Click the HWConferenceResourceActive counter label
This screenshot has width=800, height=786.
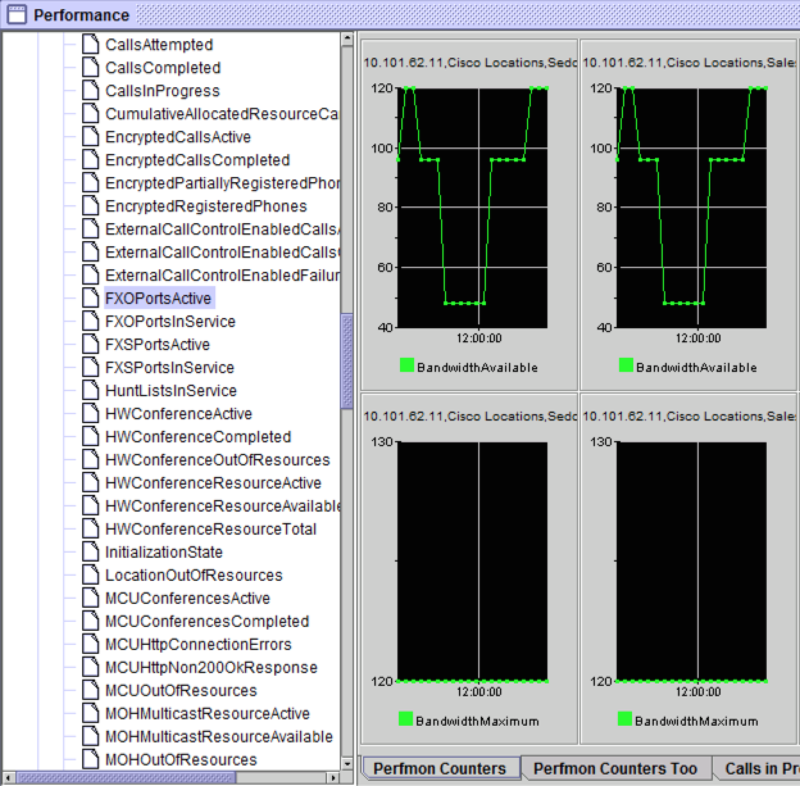click(213, 483)
